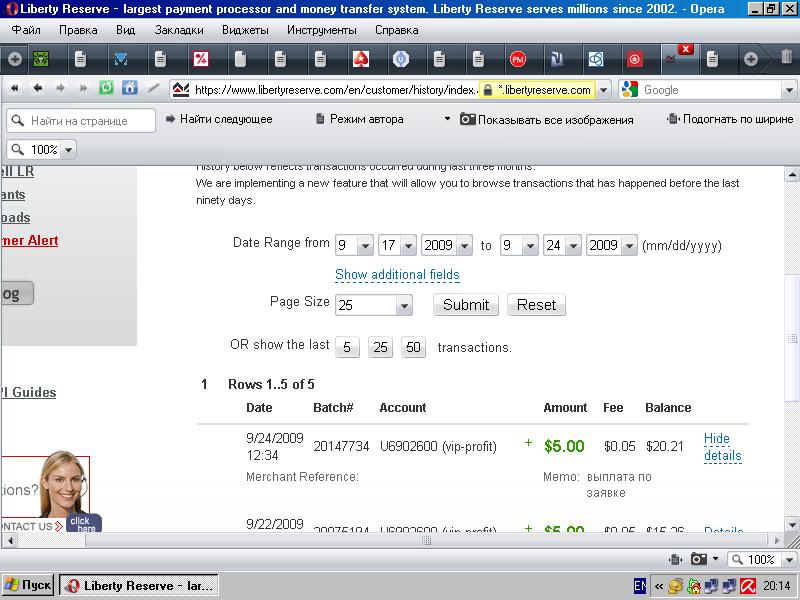Screen dimensions: 800x600
Task: Click the left-side plus panel button
Action: [15, 59]
